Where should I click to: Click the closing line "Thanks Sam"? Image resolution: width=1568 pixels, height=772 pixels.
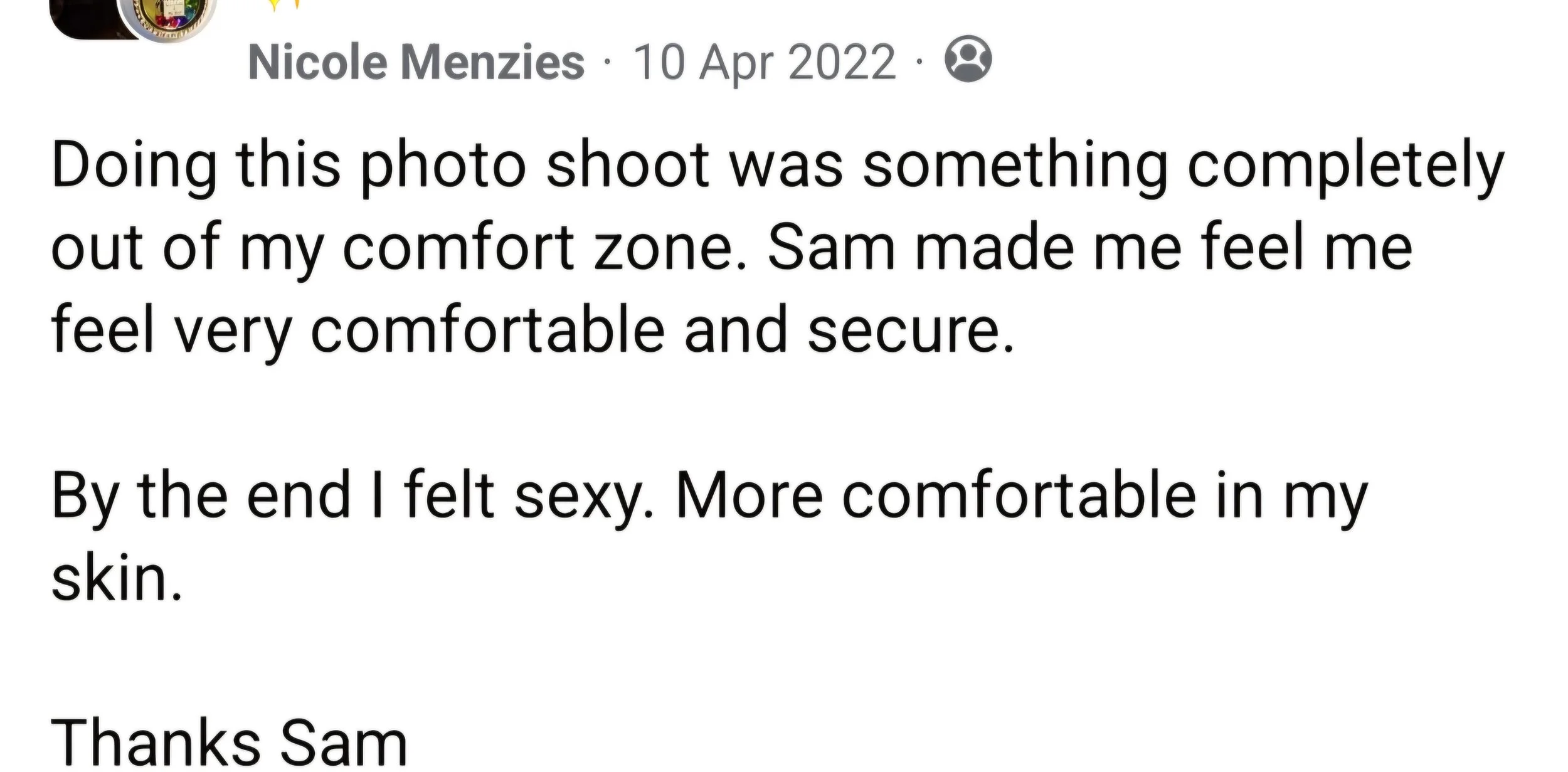229,744
